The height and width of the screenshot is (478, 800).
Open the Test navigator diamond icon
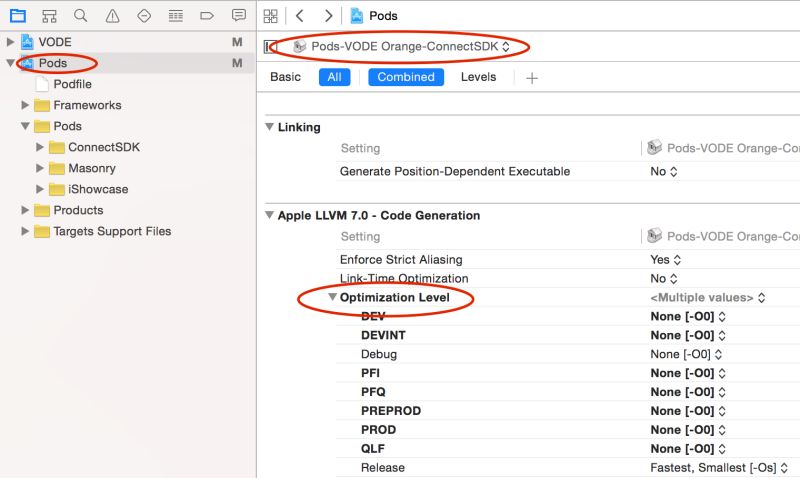(x=144, y=16)
